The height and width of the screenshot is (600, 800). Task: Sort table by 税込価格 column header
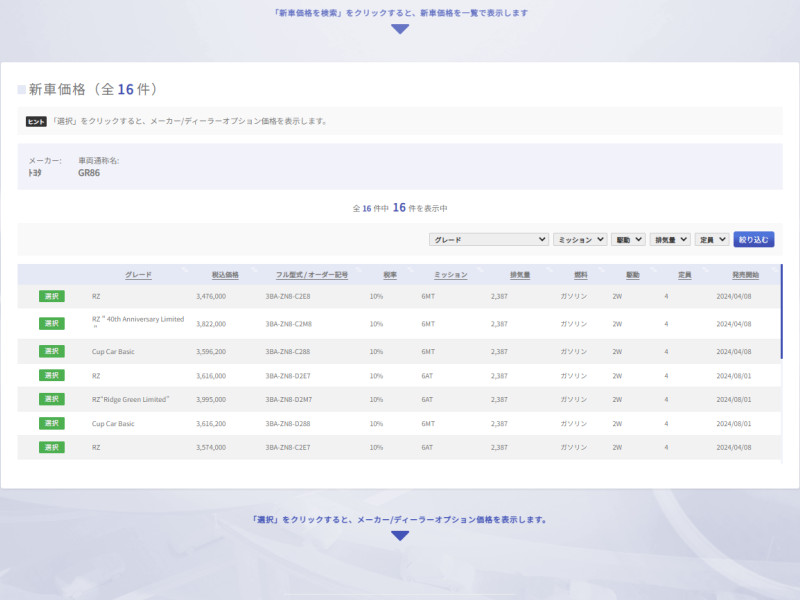(x=225, y=274)
